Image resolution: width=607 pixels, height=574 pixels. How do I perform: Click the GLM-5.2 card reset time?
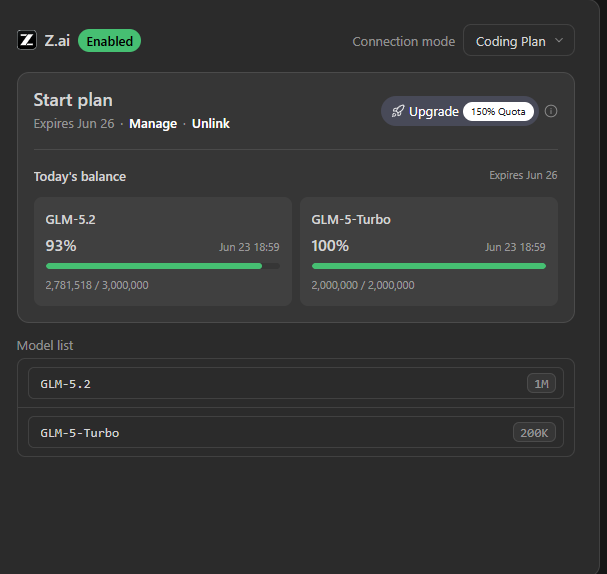[249, 247]
